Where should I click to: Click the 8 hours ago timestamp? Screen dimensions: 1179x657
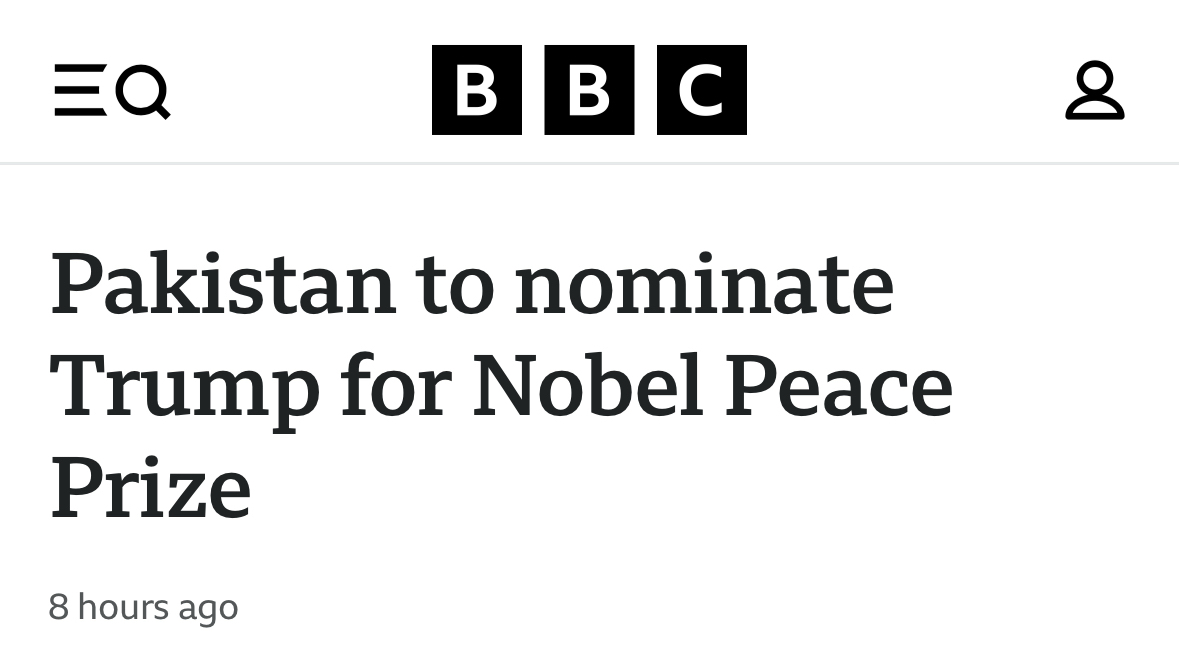pyautogui.click(x=143, y=607)
